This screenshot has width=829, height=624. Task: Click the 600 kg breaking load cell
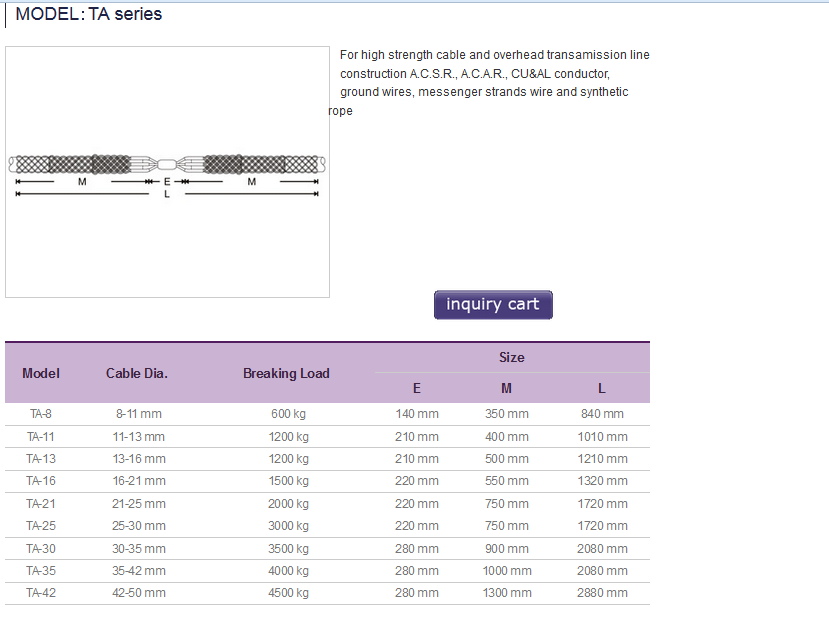pos(288,414)
